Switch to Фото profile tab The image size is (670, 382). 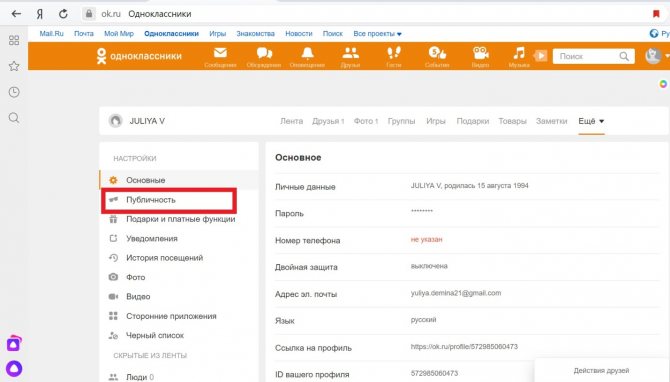pyautogui.click(x=366, y=121)
